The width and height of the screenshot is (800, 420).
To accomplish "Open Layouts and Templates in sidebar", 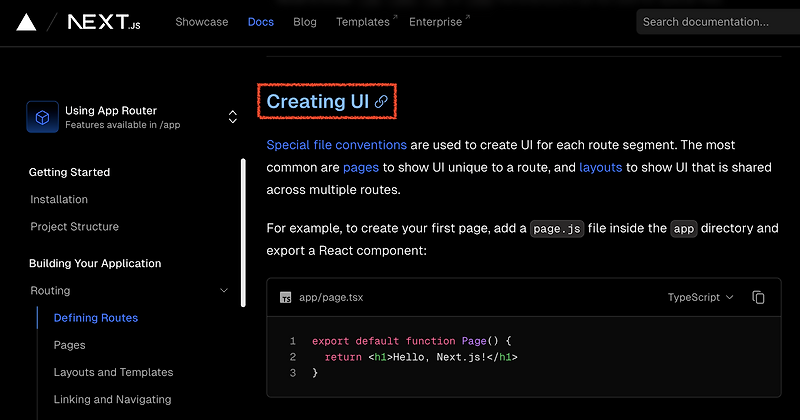I will click(x=113, y=373).
